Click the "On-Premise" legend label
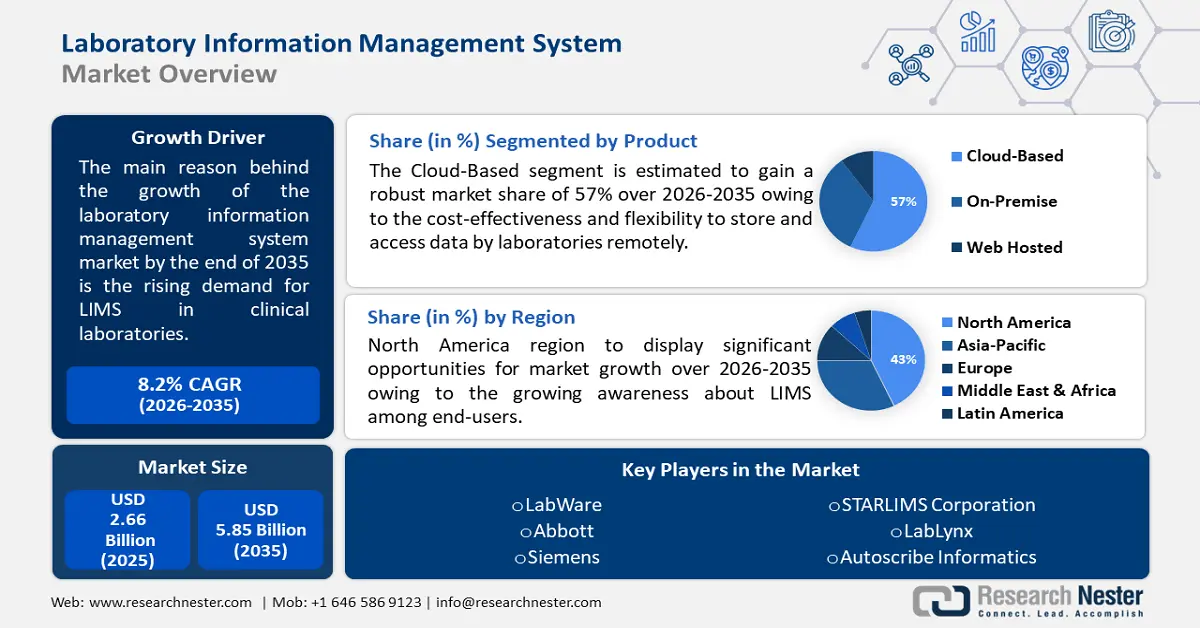Image resolution: width=1200 pixels, height=628 pixels. (1012, 202)
